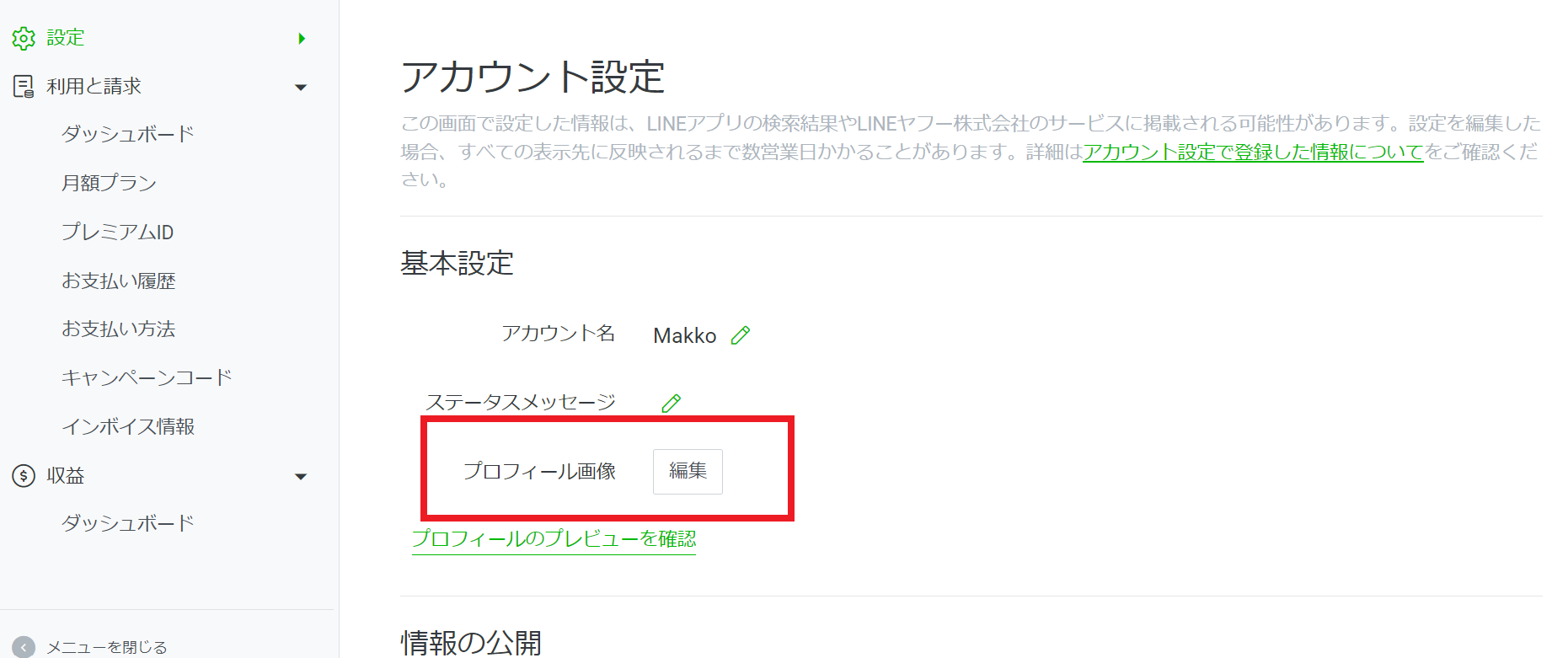Click メニューを閉じる to collapse sidebar
Viewport: 1568px width, 658px height.
click(107, 647)
